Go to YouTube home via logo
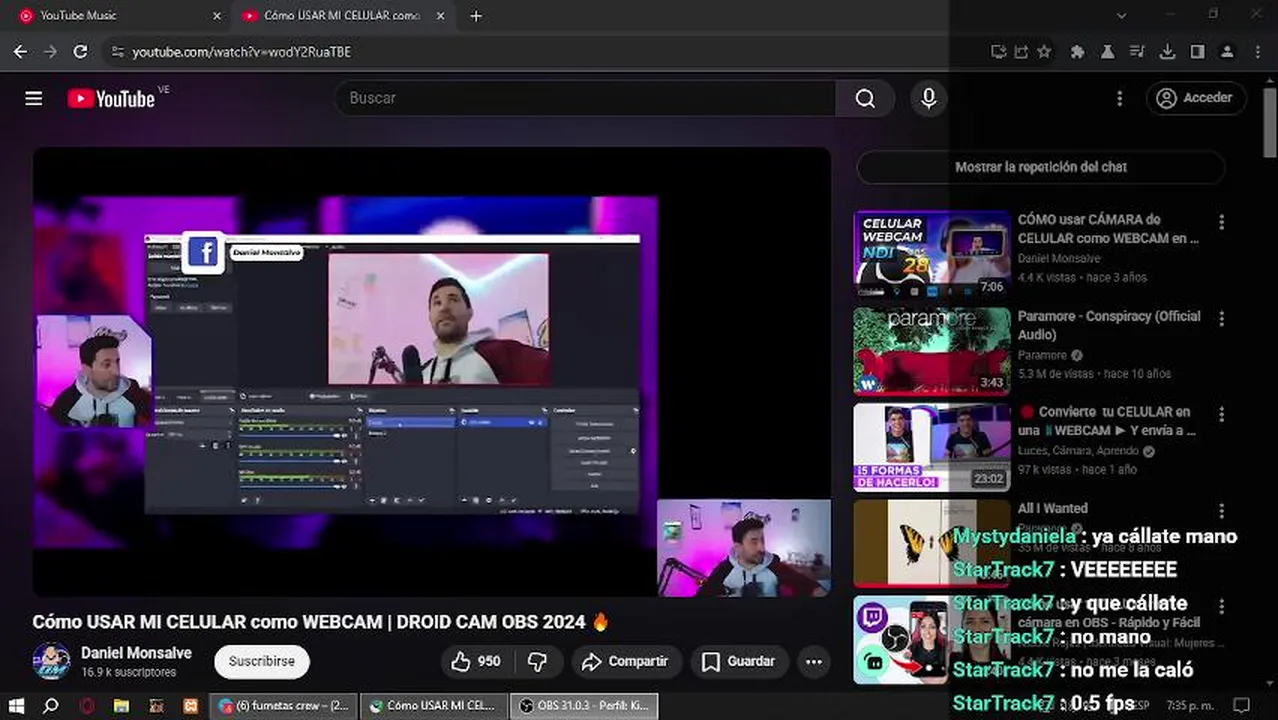This screenshot has width=1278, height=720. tap(111, 98)
